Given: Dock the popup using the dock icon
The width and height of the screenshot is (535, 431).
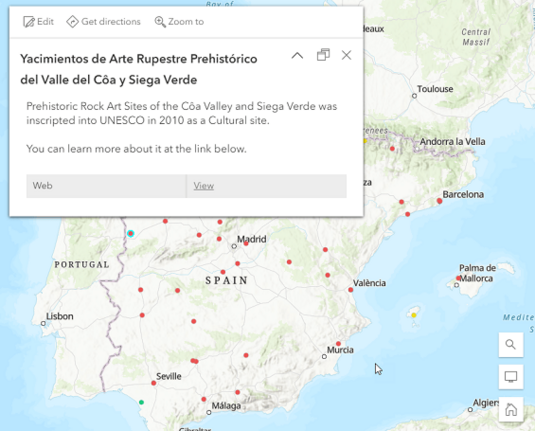Looking at the screenshot, I should point(323,55).
